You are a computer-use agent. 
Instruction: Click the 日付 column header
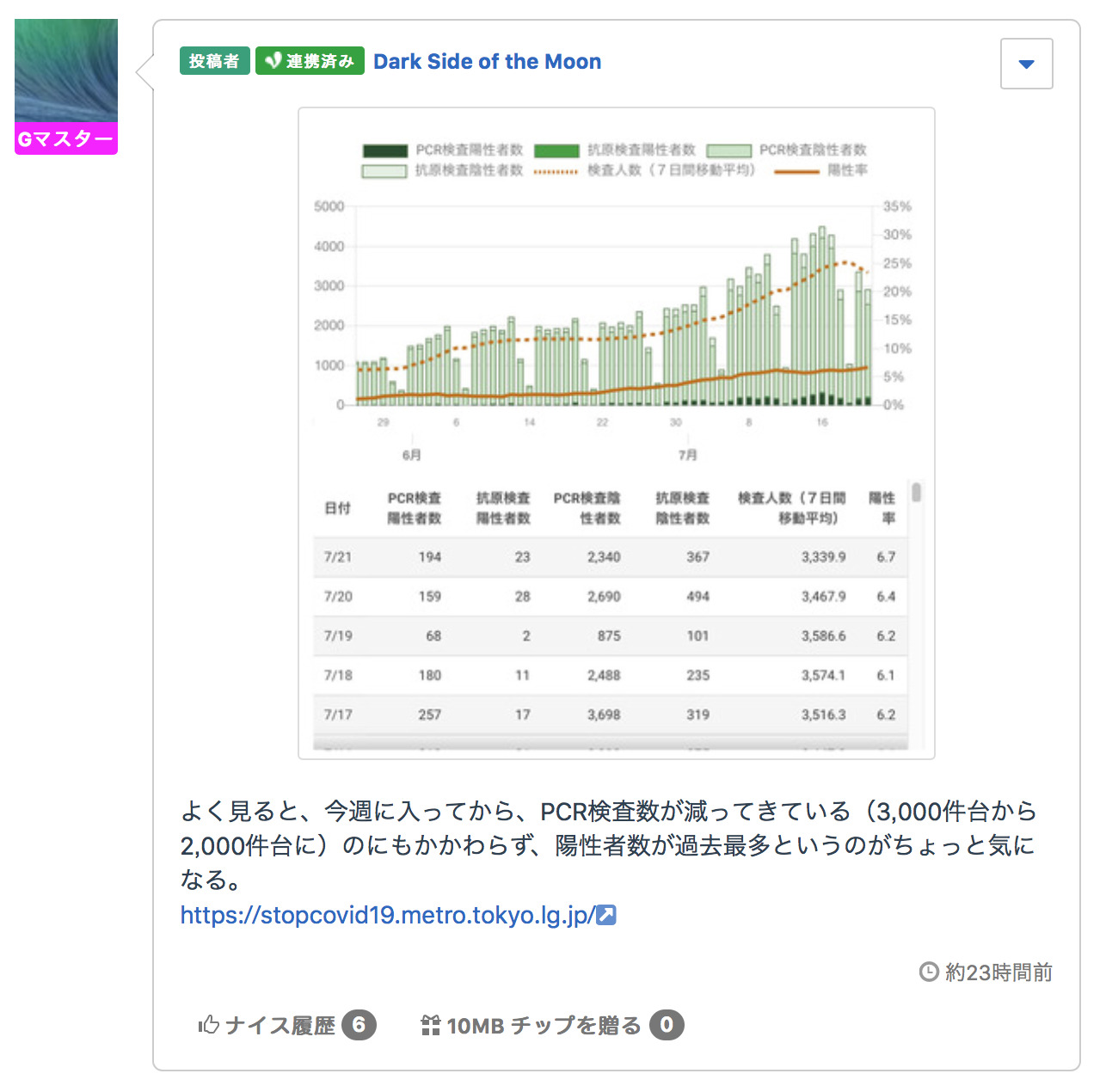337,508
